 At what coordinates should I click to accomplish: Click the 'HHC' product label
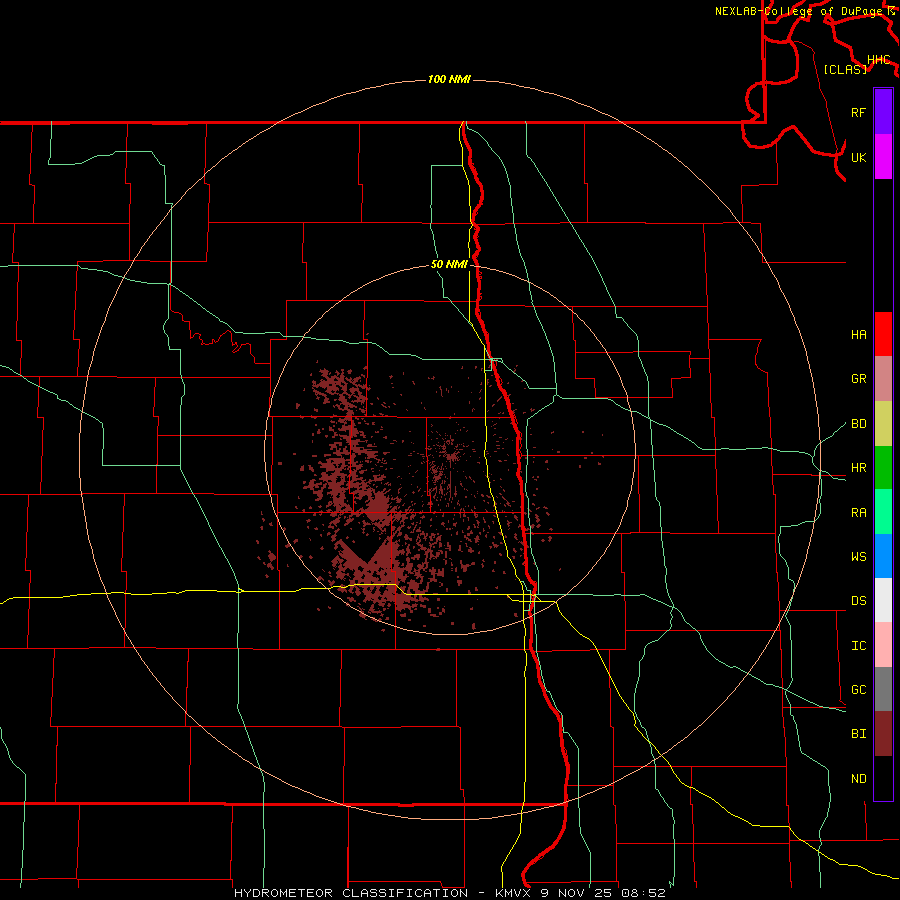[879, 60]
